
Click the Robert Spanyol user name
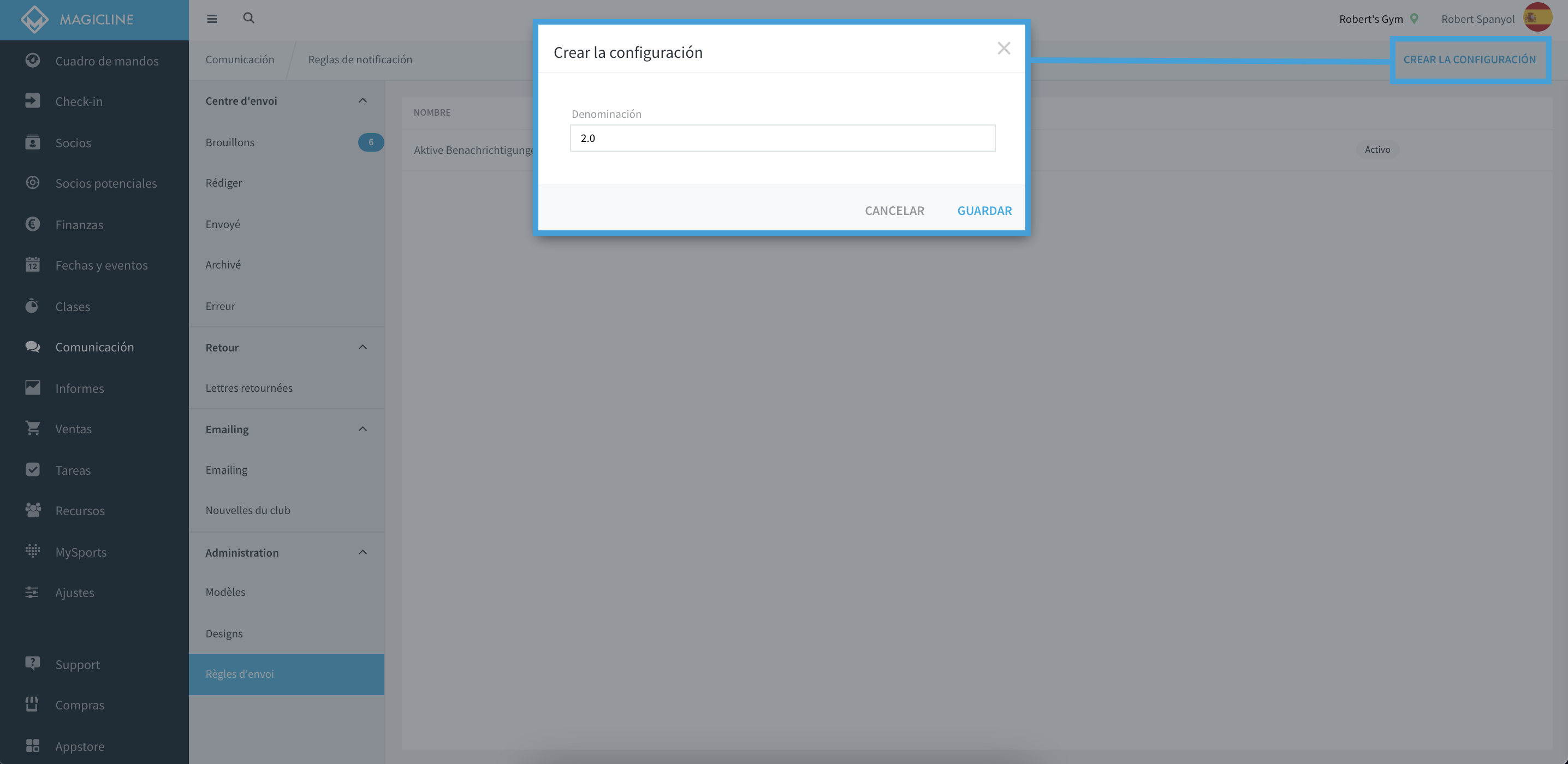pos(1477,19)
